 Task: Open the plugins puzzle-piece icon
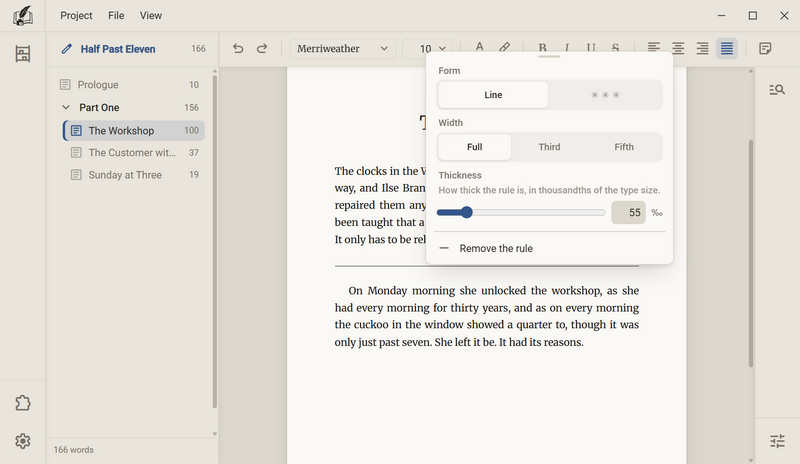(22, 403)
